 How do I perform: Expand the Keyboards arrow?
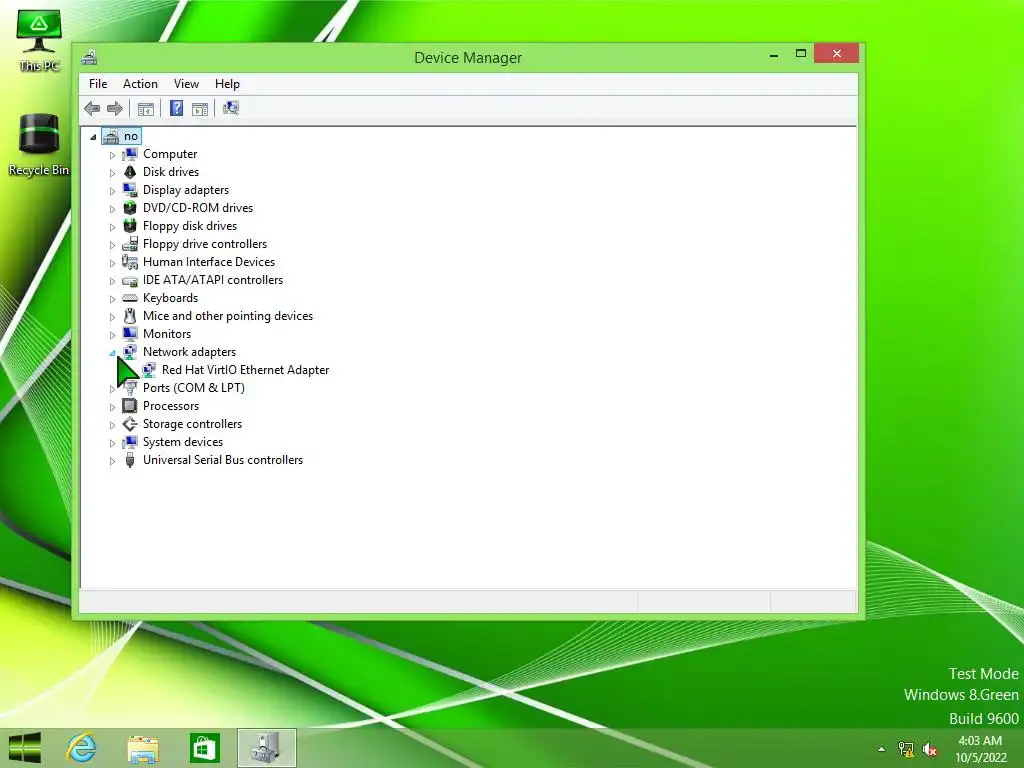(x=112, y=299)
